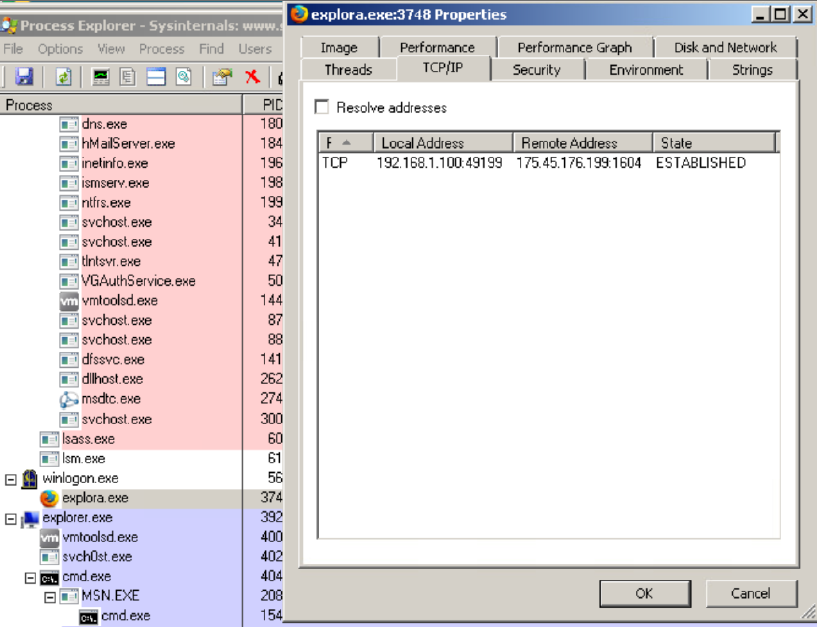
Task: Sort the list by PID column header
Action: click(263, 105)
